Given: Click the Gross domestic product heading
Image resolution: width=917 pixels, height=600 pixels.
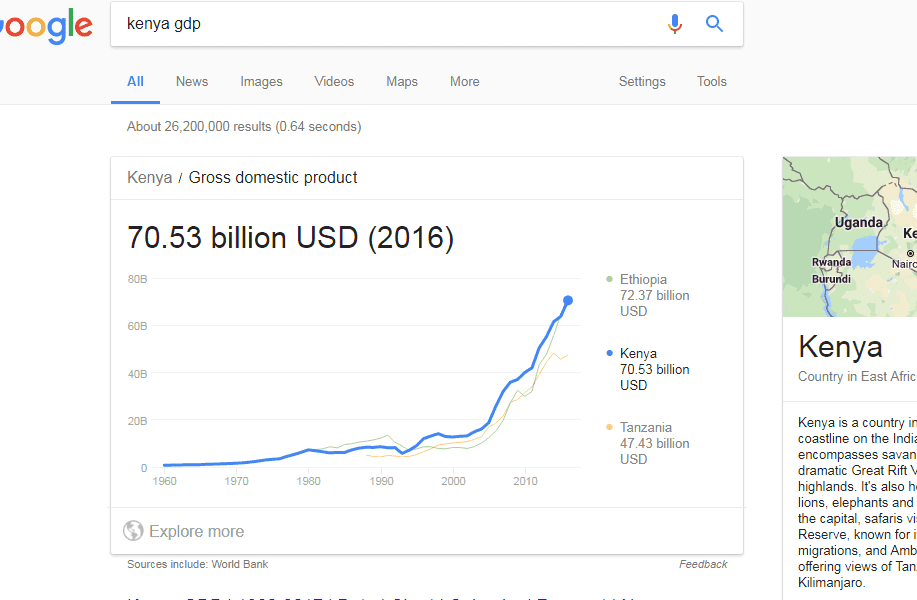Looking at the screenshot, I should click(x=273, y=178).
